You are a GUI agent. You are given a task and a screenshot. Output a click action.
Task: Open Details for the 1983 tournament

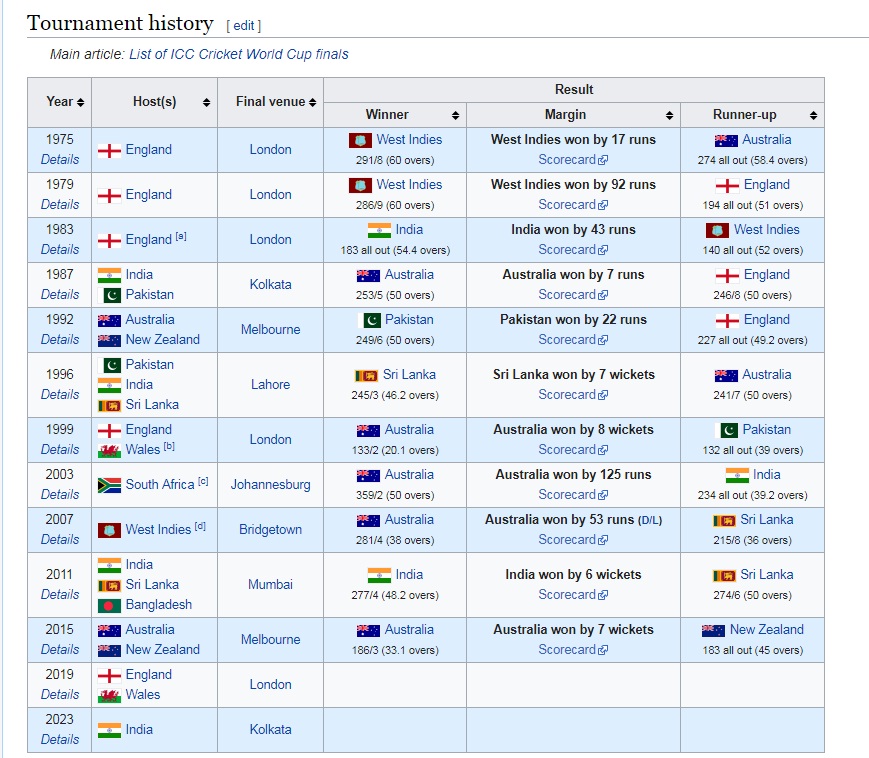pyautogui.click(x=60, y=249)
